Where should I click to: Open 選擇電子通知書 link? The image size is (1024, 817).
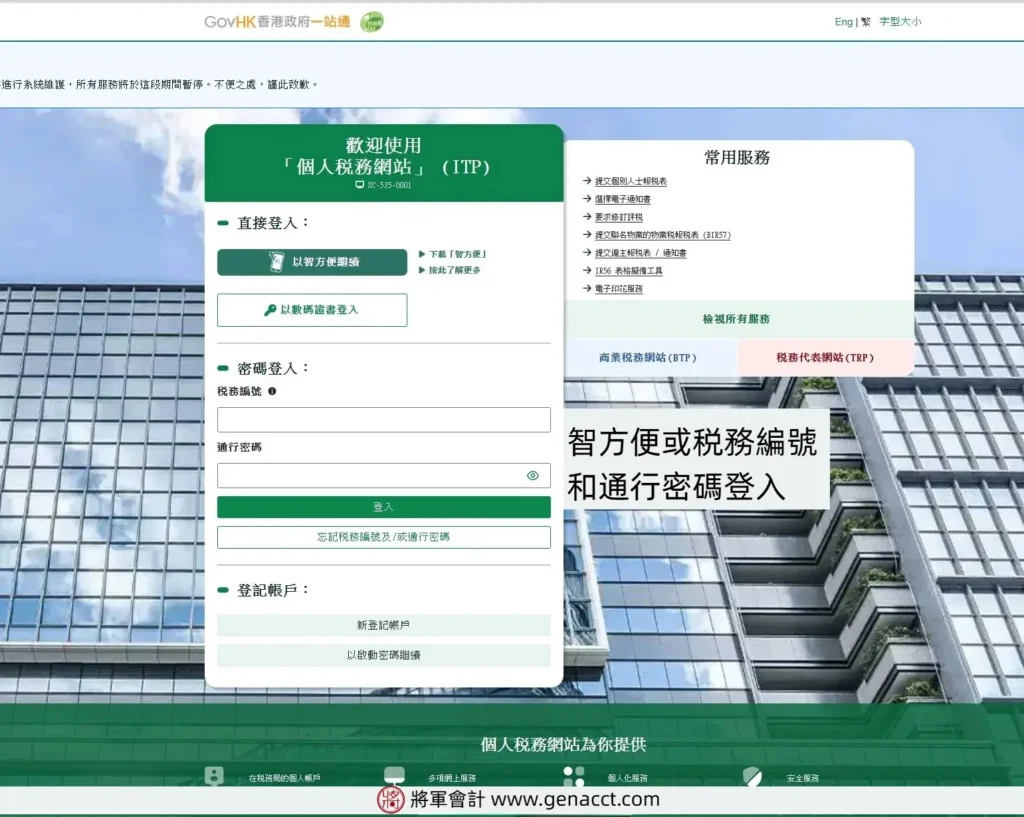622,199
